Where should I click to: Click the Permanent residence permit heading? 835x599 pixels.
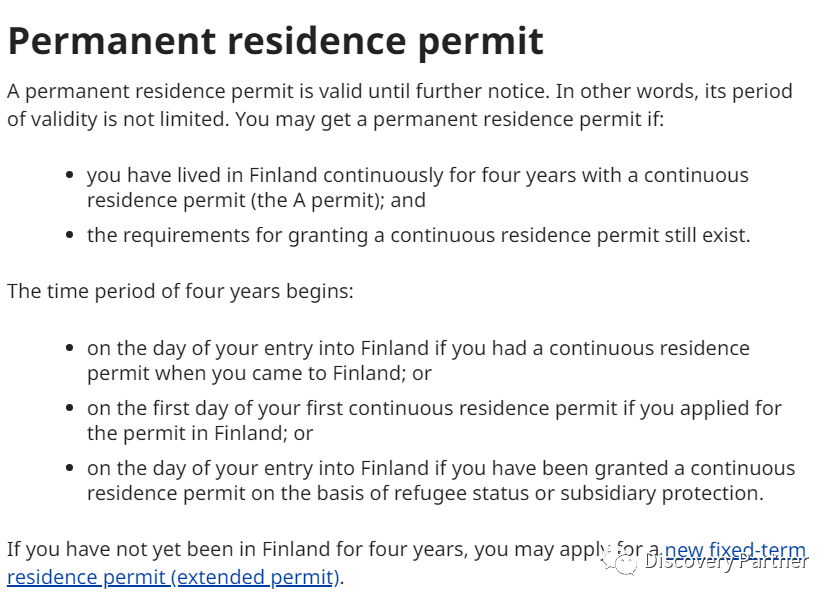(275, 41)
